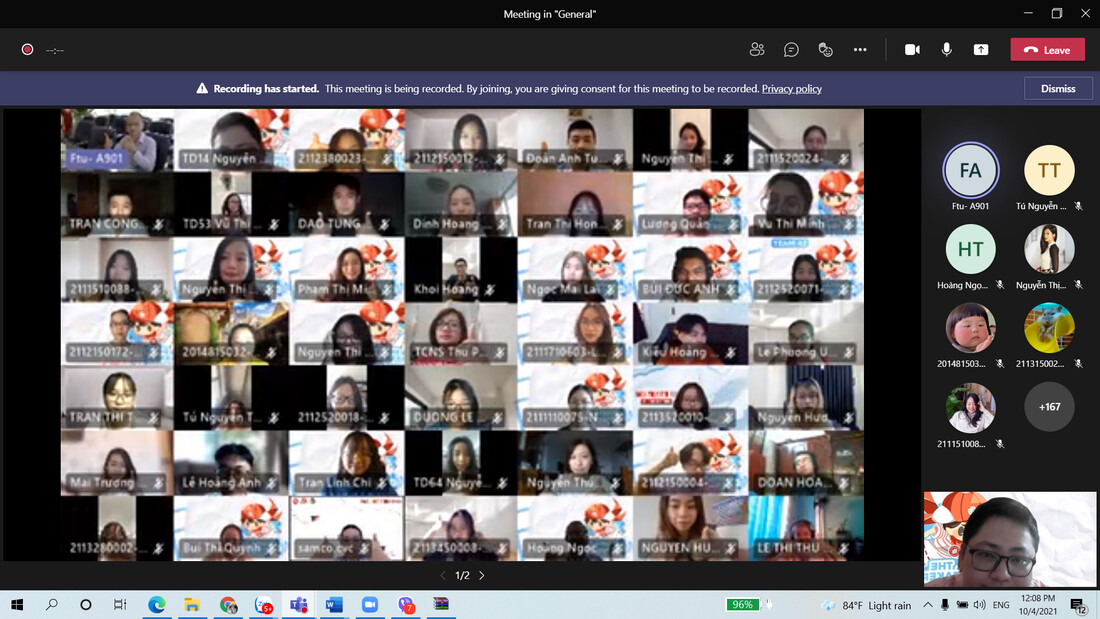This screenshot has height=619, width=1100.
Task: Click the 1/2 page indicator
Action: tap(462, 575)
